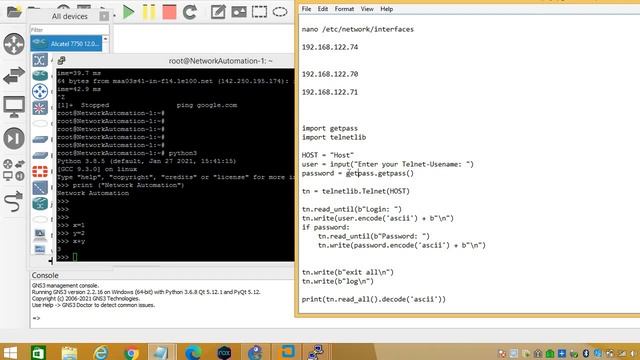Open View menu in Notepad
The height and width of the screenshot is (360, 640).
click(x=367, y=9)
